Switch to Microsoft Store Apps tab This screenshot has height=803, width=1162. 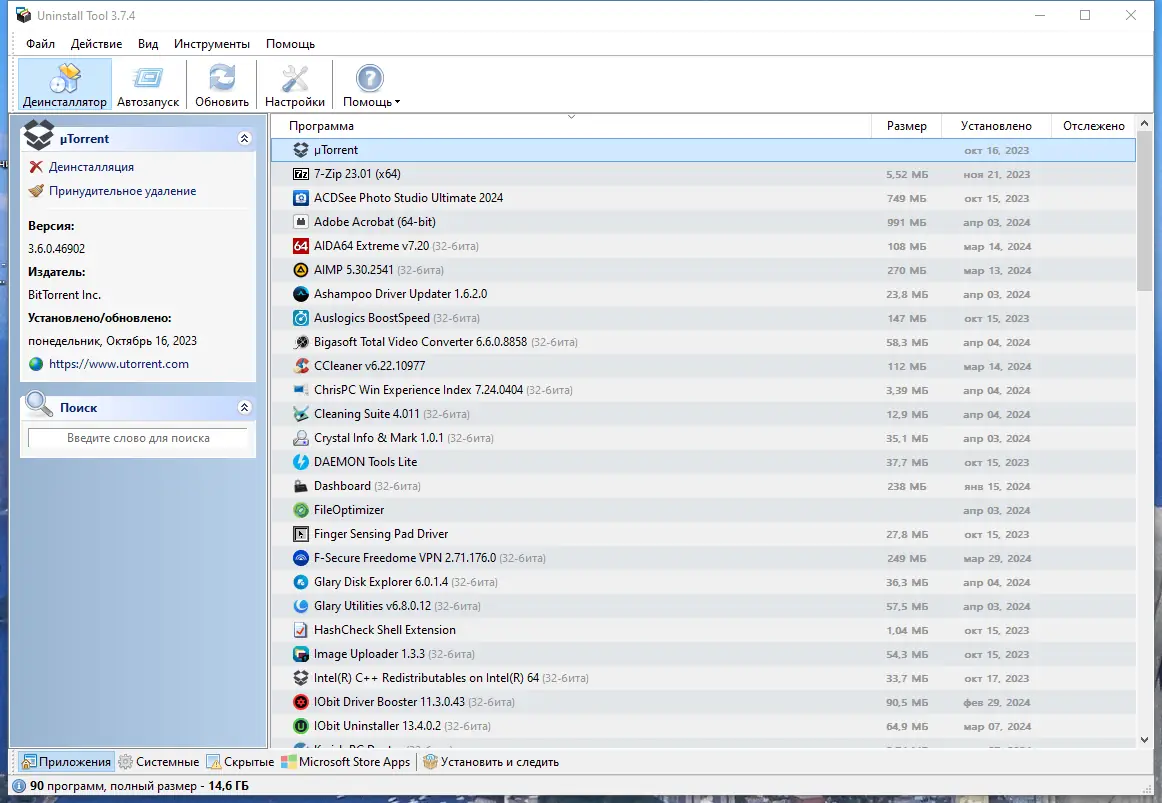pos(346,762)
